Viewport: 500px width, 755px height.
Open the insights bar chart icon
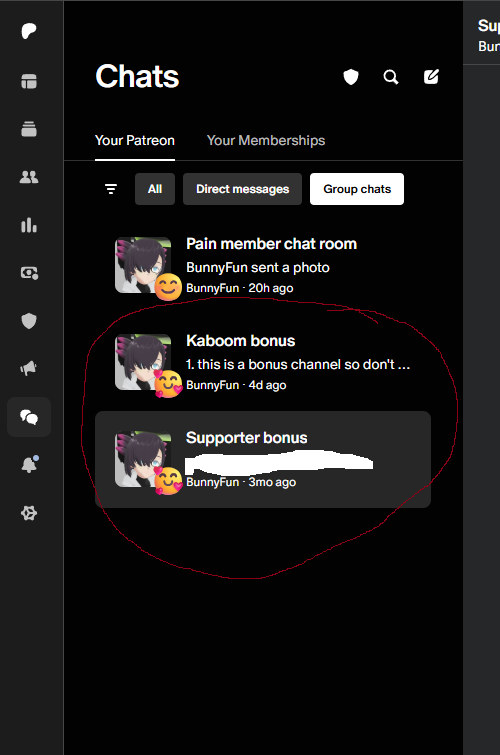coord(29,225)
